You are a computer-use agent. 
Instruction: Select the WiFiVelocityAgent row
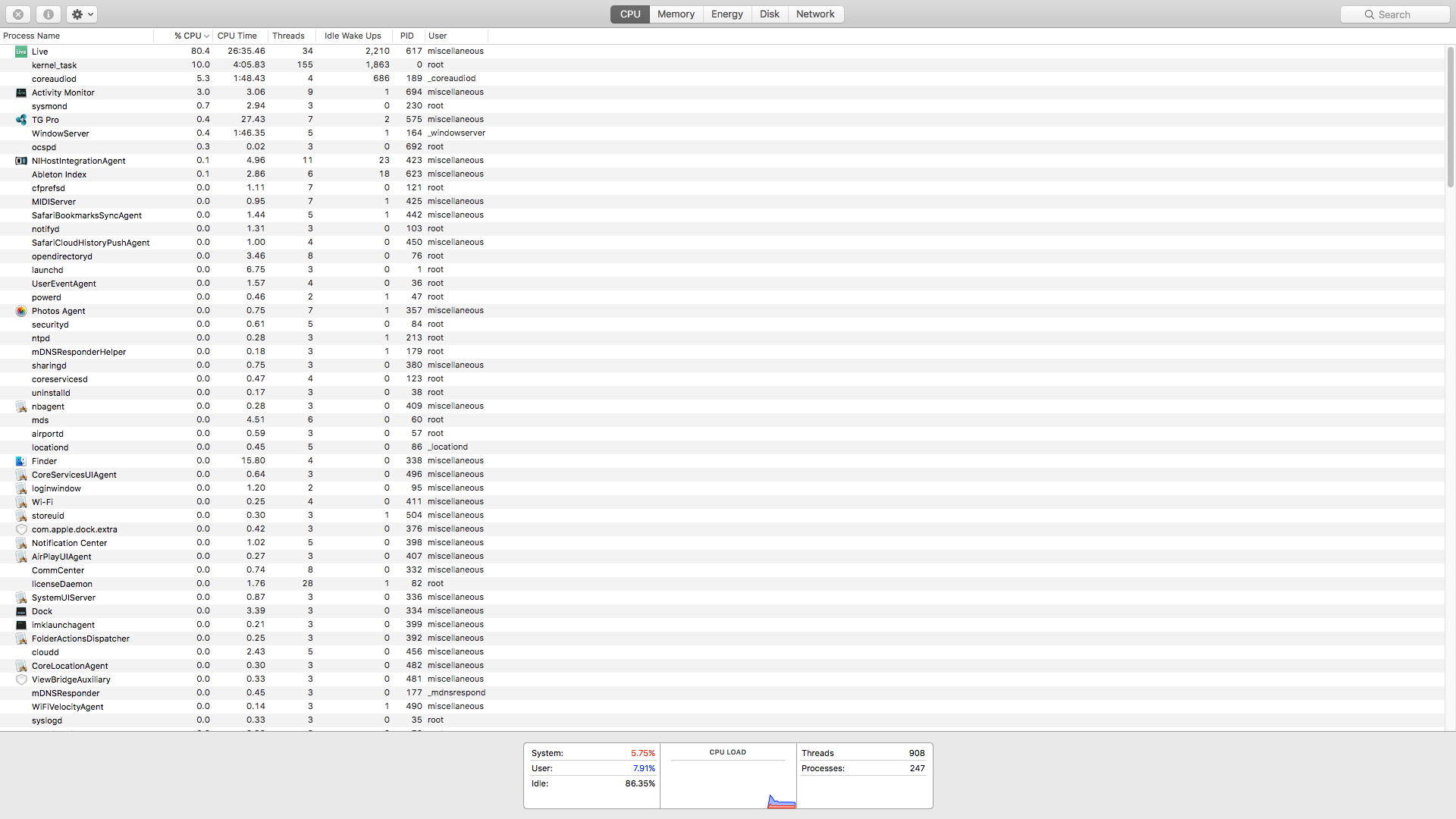coord(722,707)
